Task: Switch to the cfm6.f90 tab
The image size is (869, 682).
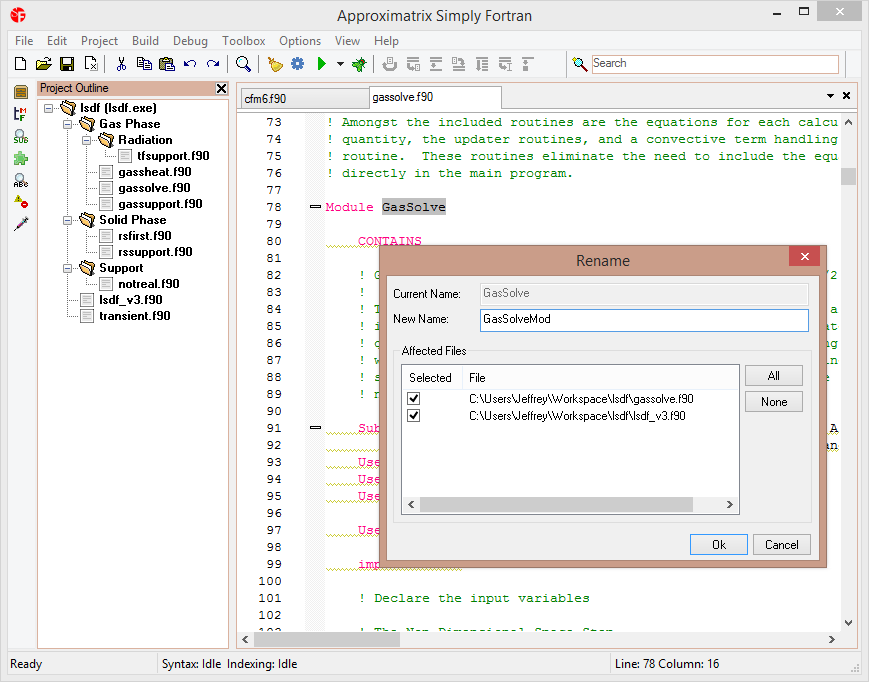Action: [x=265, y=98]
